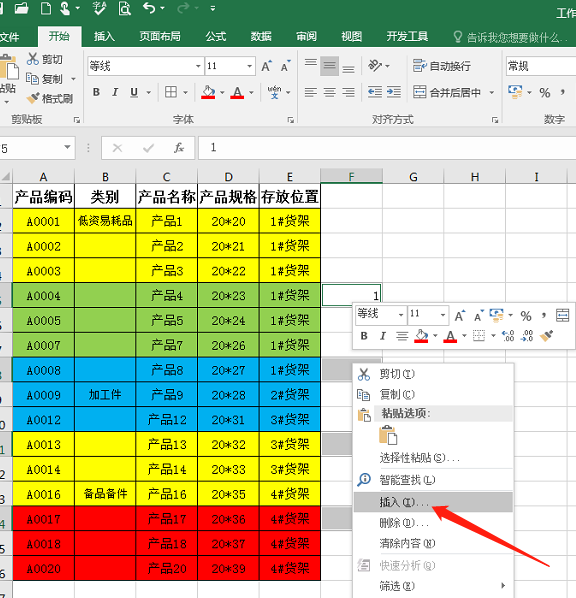This screenshot has width=576, height=598.
Task: Expand the name box dropdown
Action: pyautogui.click(x=67, y=148)
